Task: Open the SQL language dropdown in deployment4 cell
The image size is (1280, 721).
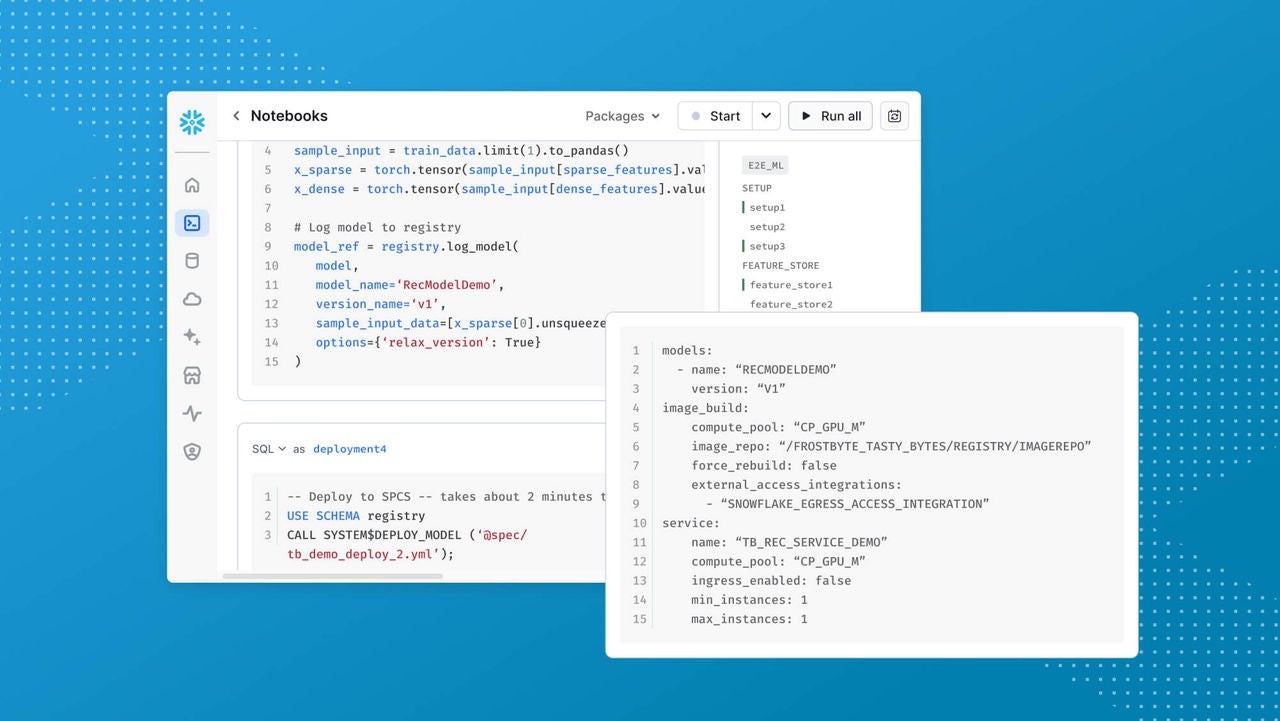Action: pyautogui.click(x=265, y=449)
